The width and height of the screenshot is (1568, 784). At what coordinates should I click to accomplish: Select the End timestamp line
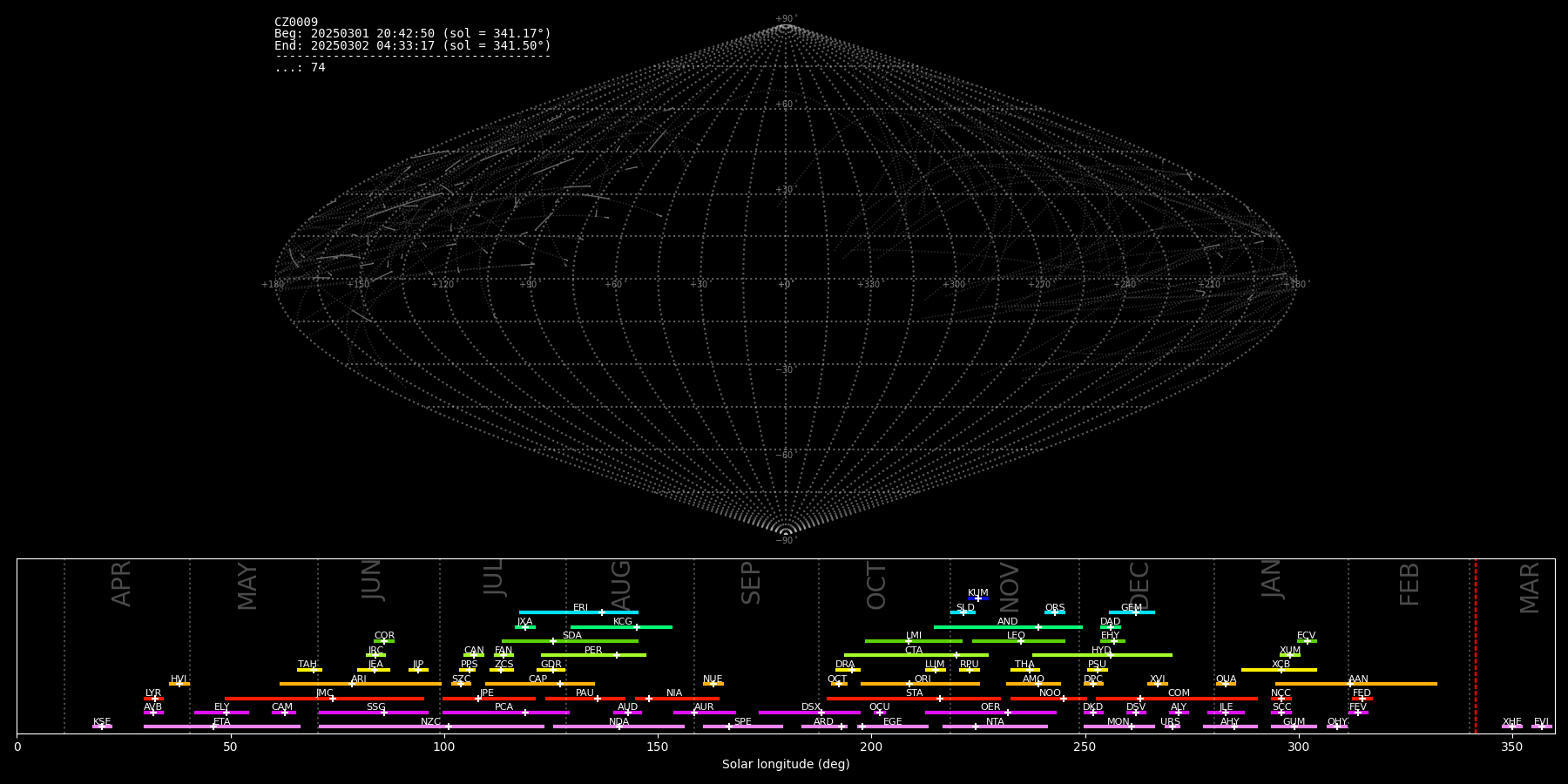click(x=413, y=45)
